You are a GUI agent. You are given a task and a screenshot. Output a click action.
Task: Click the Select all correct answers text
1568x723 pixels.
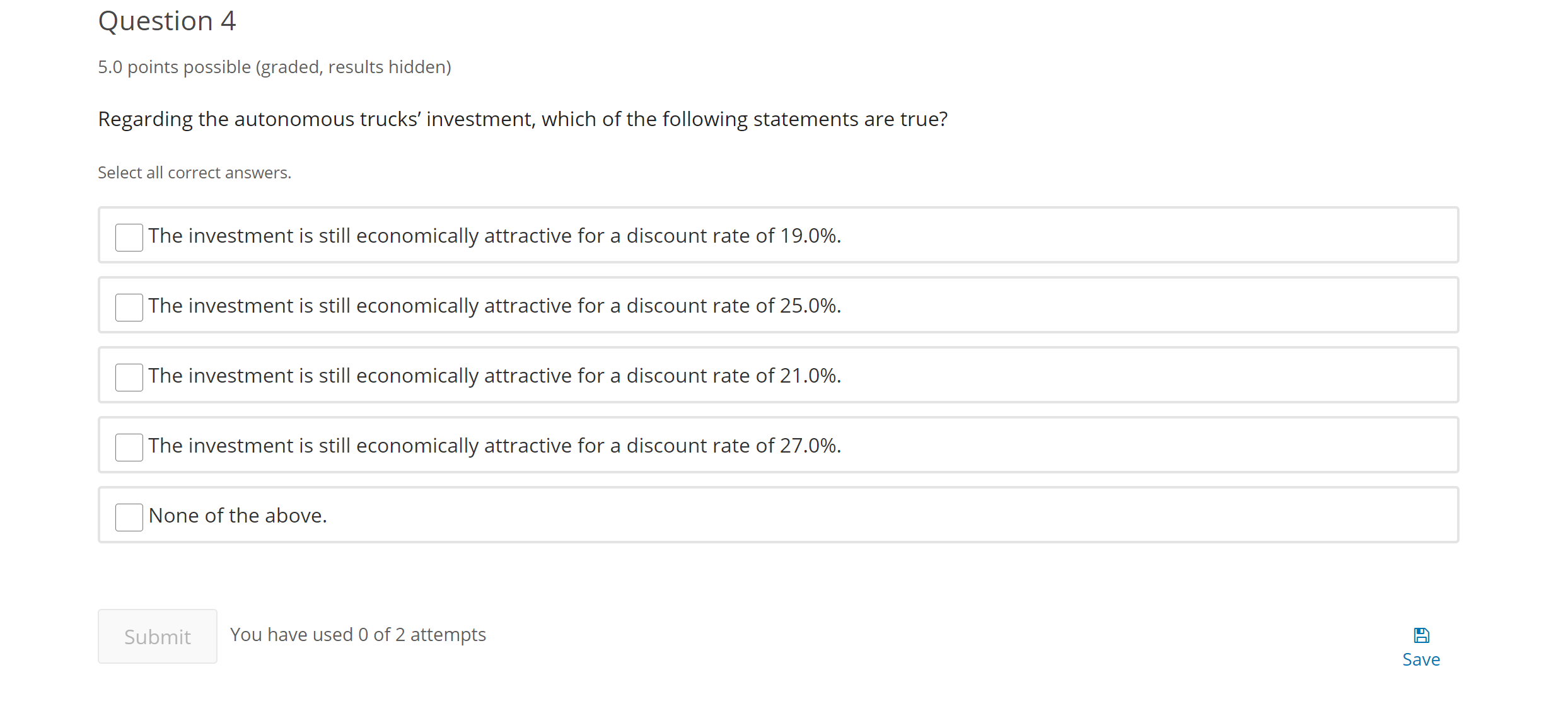point(194,172)
